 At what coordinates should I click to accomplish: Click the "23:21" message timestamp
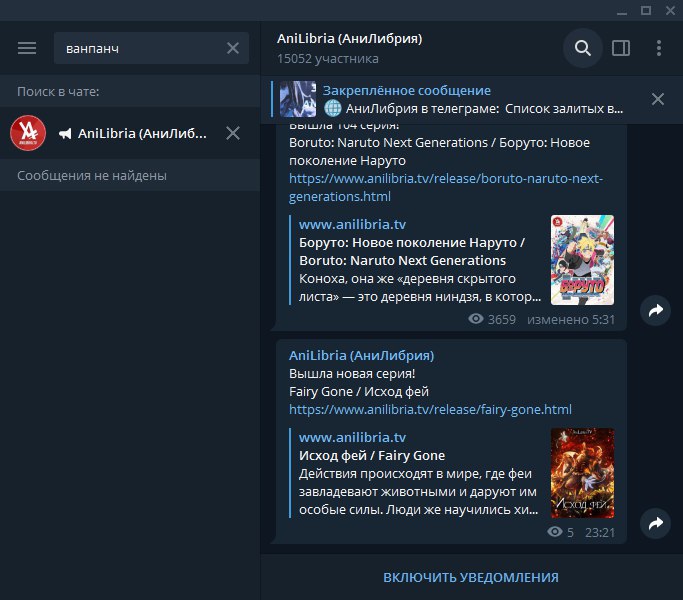(x=600, y=532)
